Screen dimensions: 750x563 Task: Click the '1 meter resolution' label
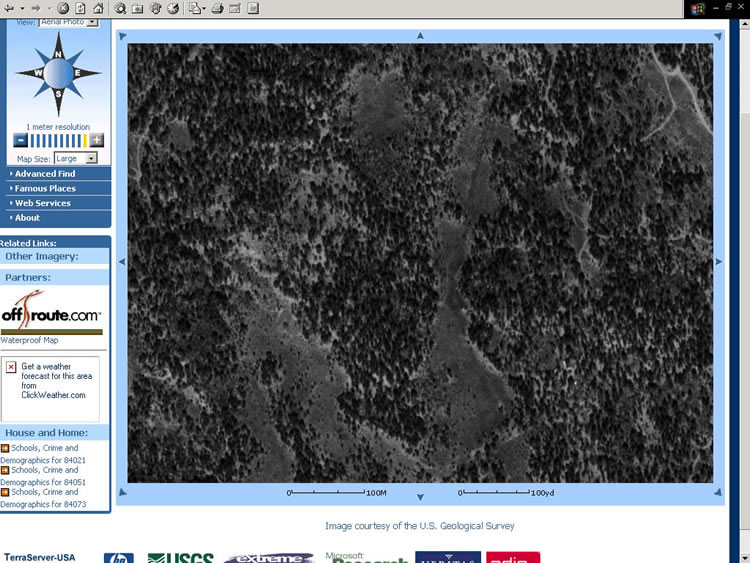58,127
